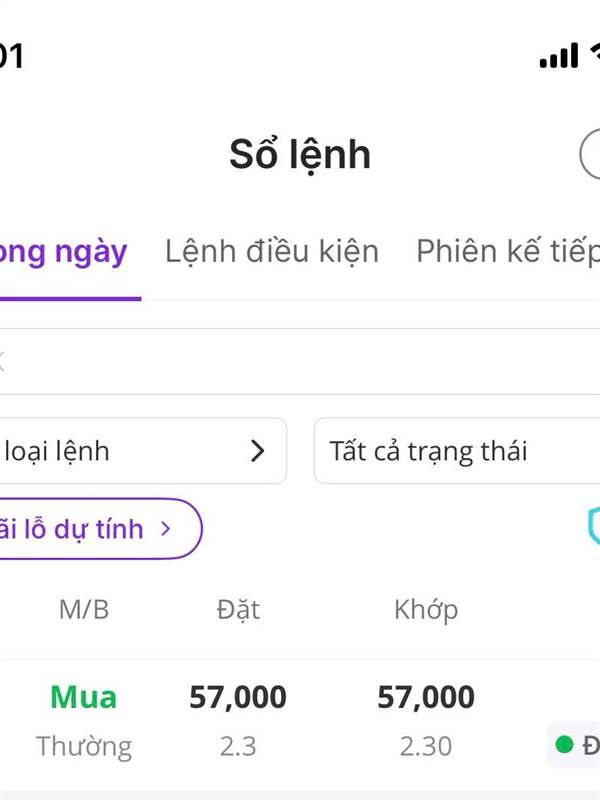This screenshot has width=600, height=800.
Task: Tap the circular icon beside Sổ lệnh title
Action: pos(591,156)
